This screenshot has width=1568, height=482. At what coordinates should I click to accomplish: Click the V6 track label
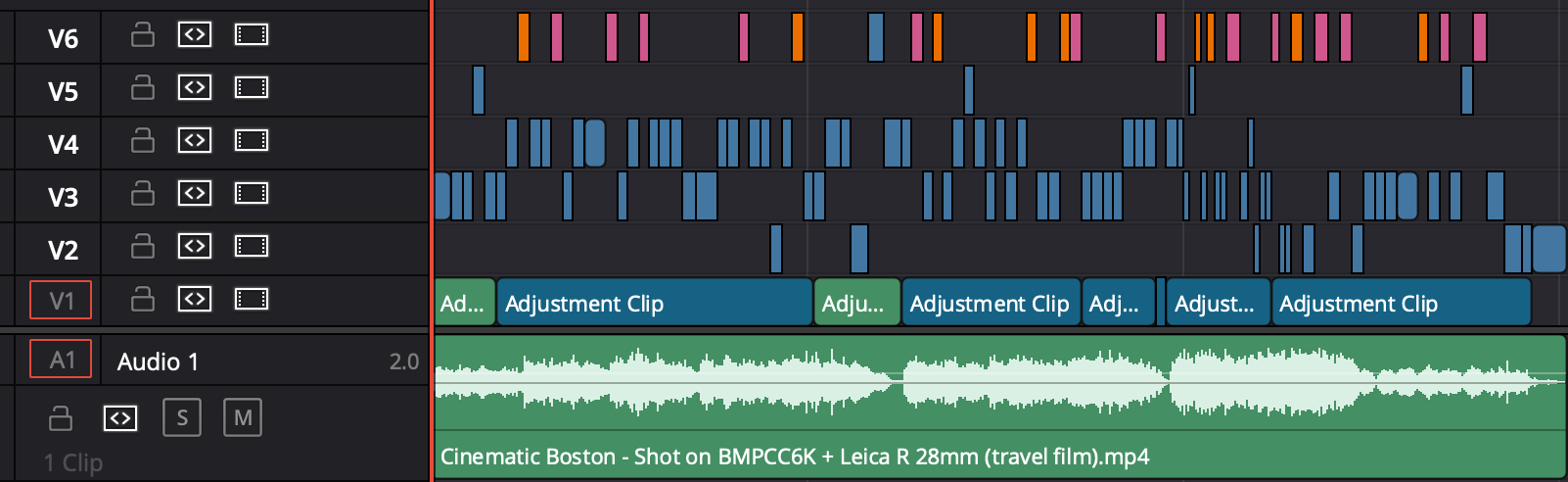click(63, 38)
